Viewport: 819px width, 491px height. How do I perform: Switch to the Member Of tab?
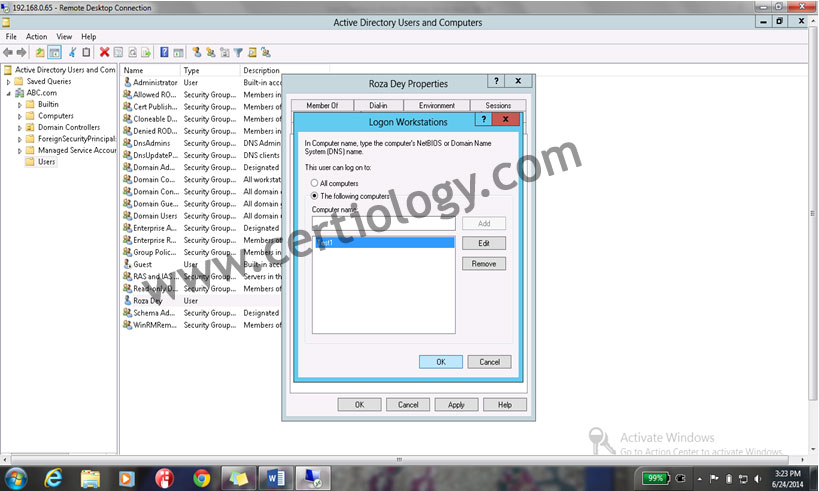pyautogui.click(x=322, y=106)
